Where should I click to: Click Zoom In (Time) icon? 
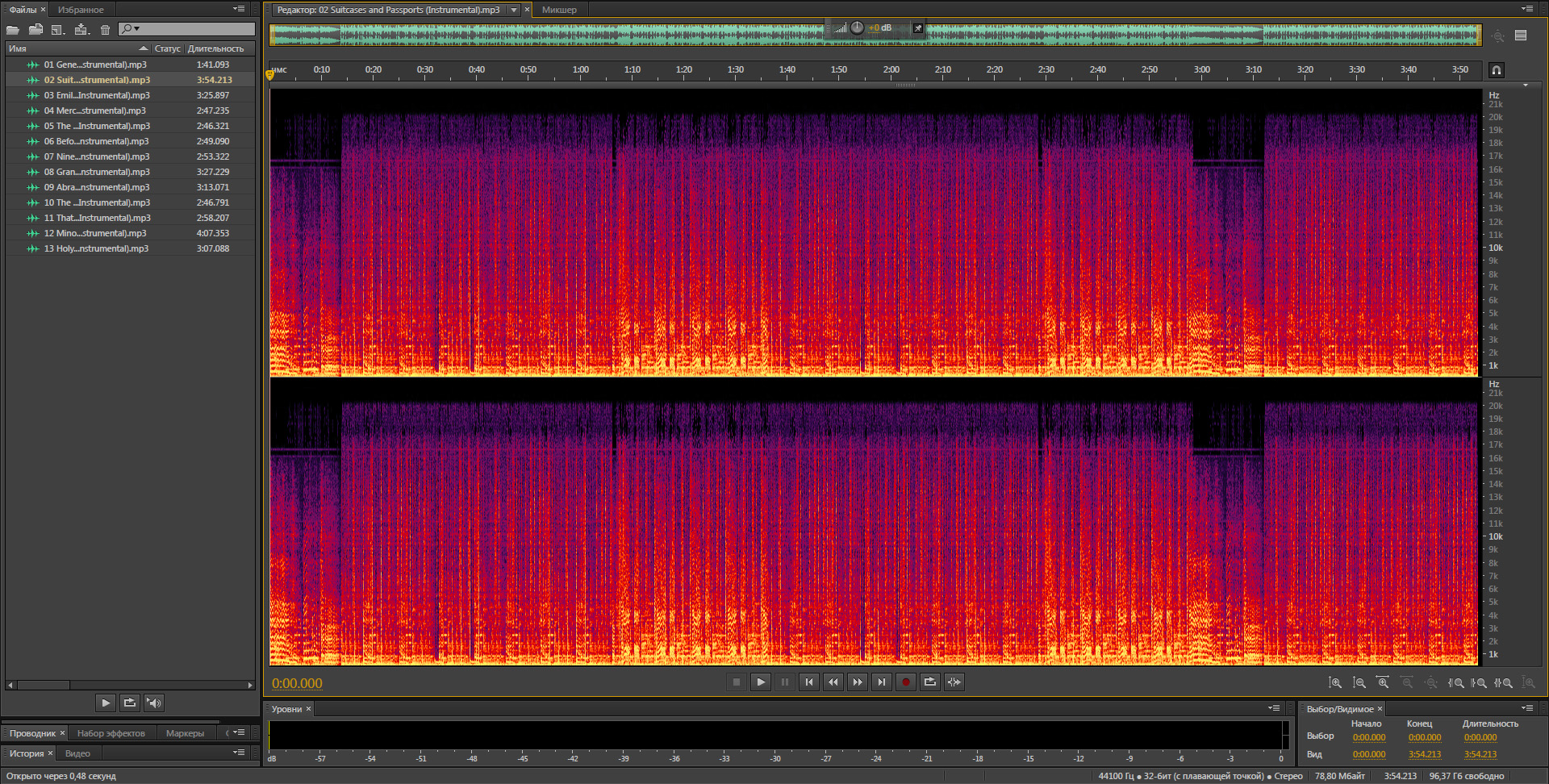coord(1383,683)
